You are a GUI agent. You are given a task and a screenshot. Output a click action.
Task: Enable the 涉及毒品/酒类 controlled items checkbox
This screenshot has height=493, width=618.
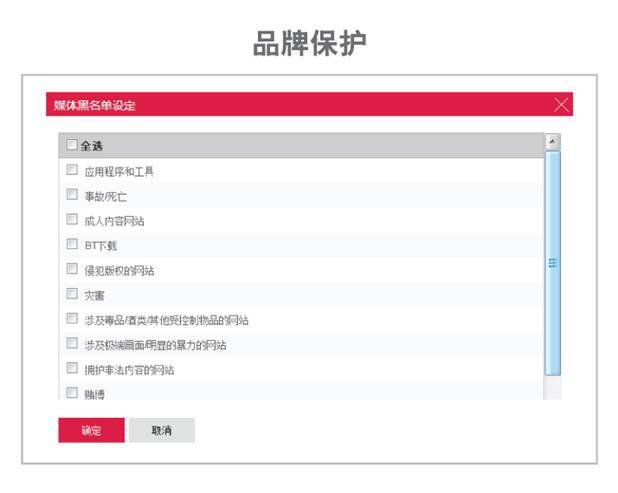[72, 318]
